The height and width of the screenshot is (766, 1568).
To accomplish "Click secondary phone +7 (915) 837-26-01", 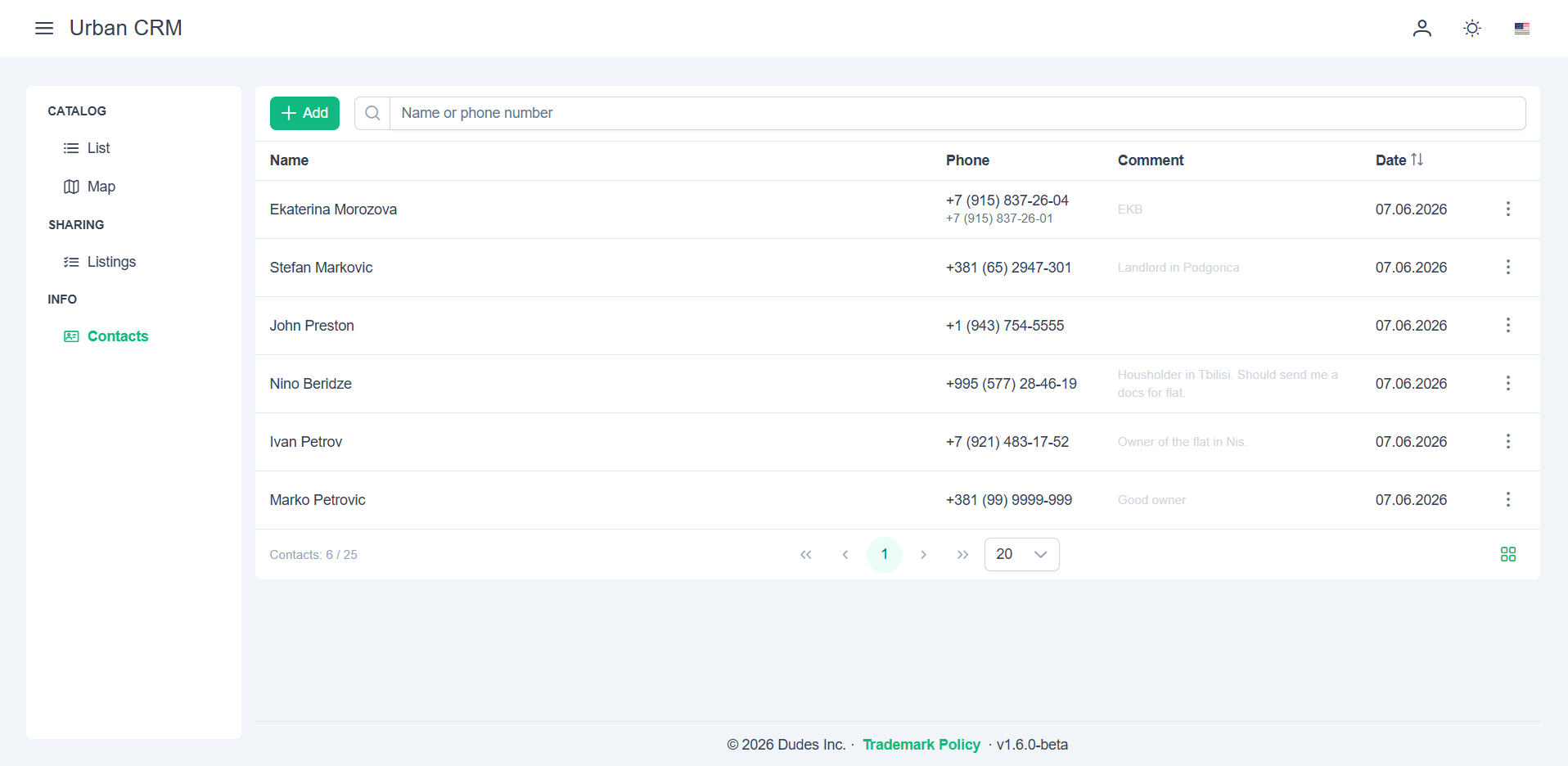I will click(x=999, y=219).
